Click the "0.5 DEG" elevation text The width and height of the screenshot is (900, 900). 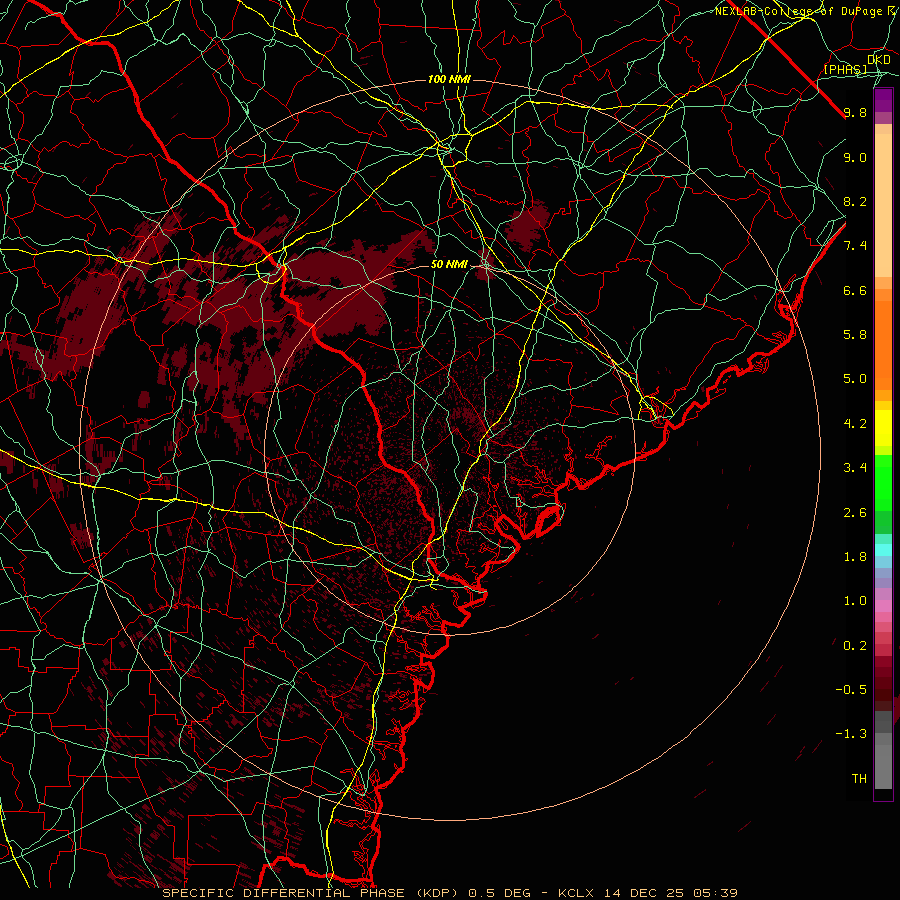498,893
